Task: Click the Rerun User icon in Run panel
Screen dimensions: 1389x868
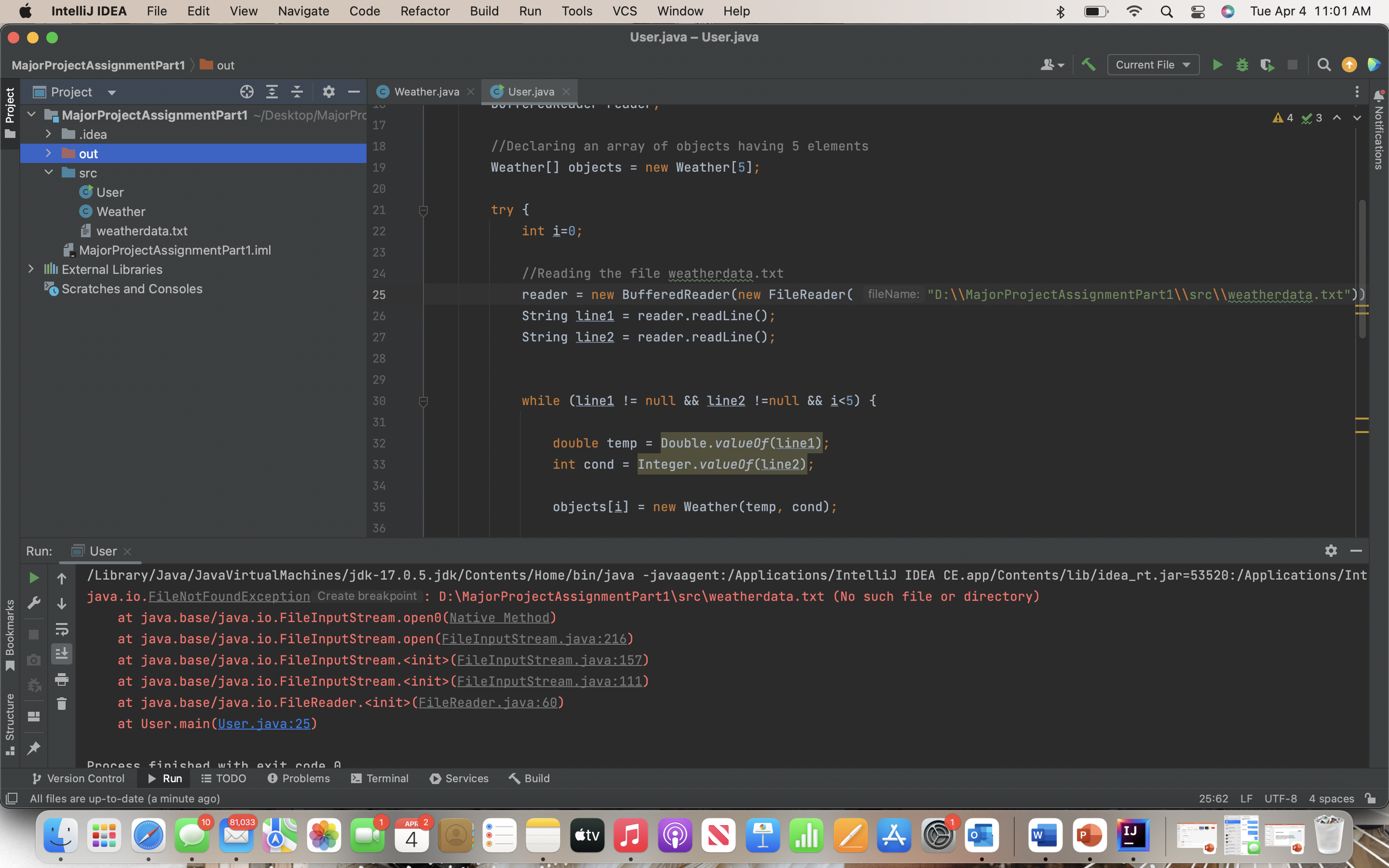Action: pos(34,578)
